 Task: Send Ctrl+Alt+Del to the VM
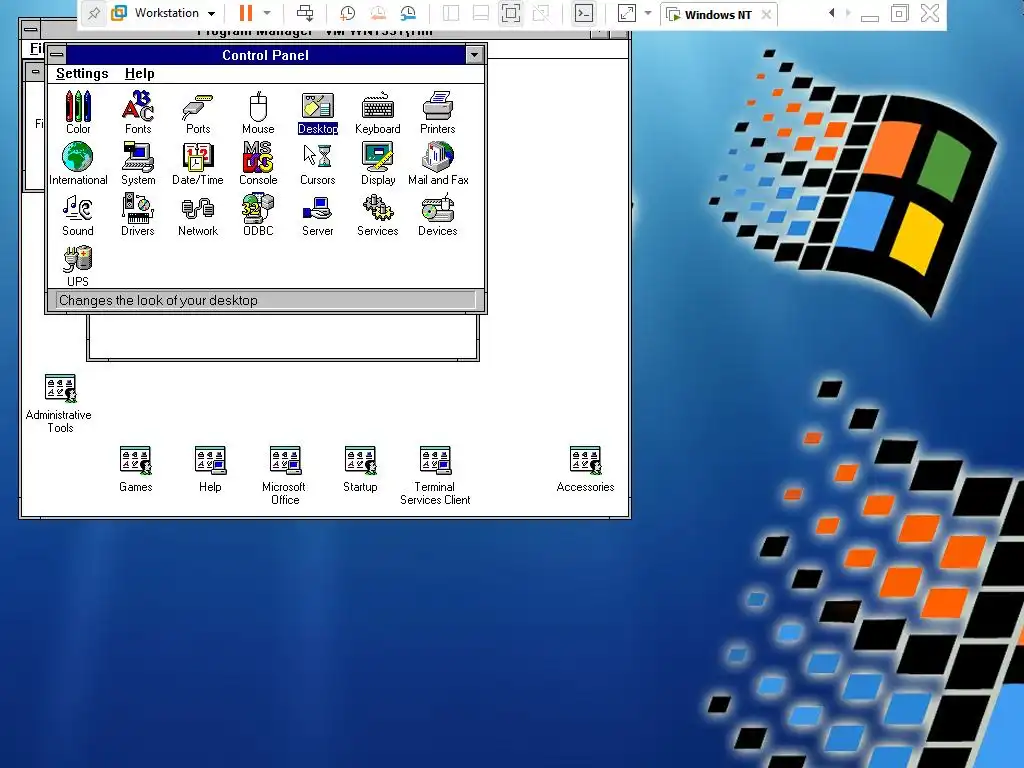point(304,13)
